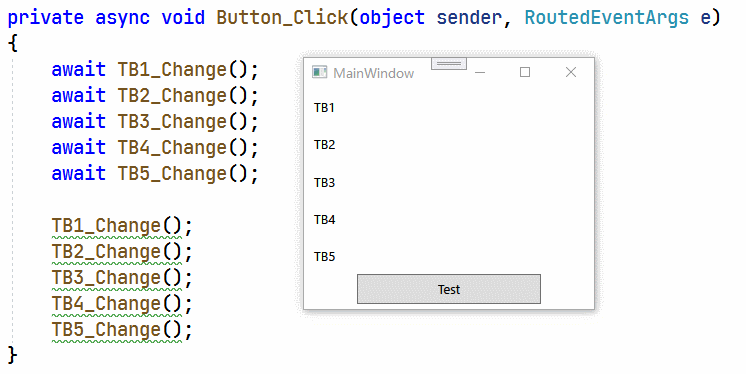Close the MainWindow window

pyautogui.click(x=570, y=72)
